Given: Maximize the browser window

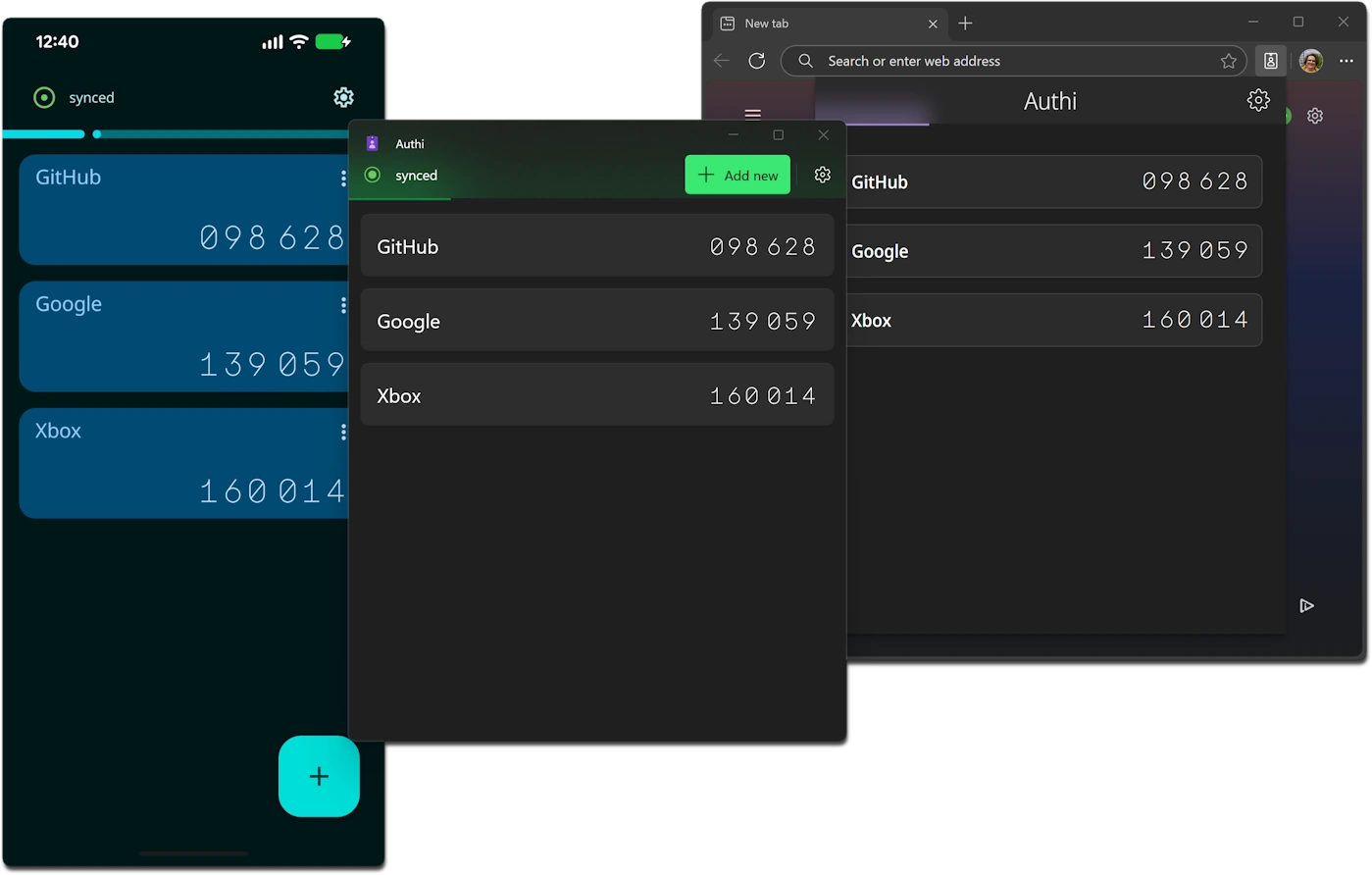Looking at the screenshot, I should (1298, 22).
